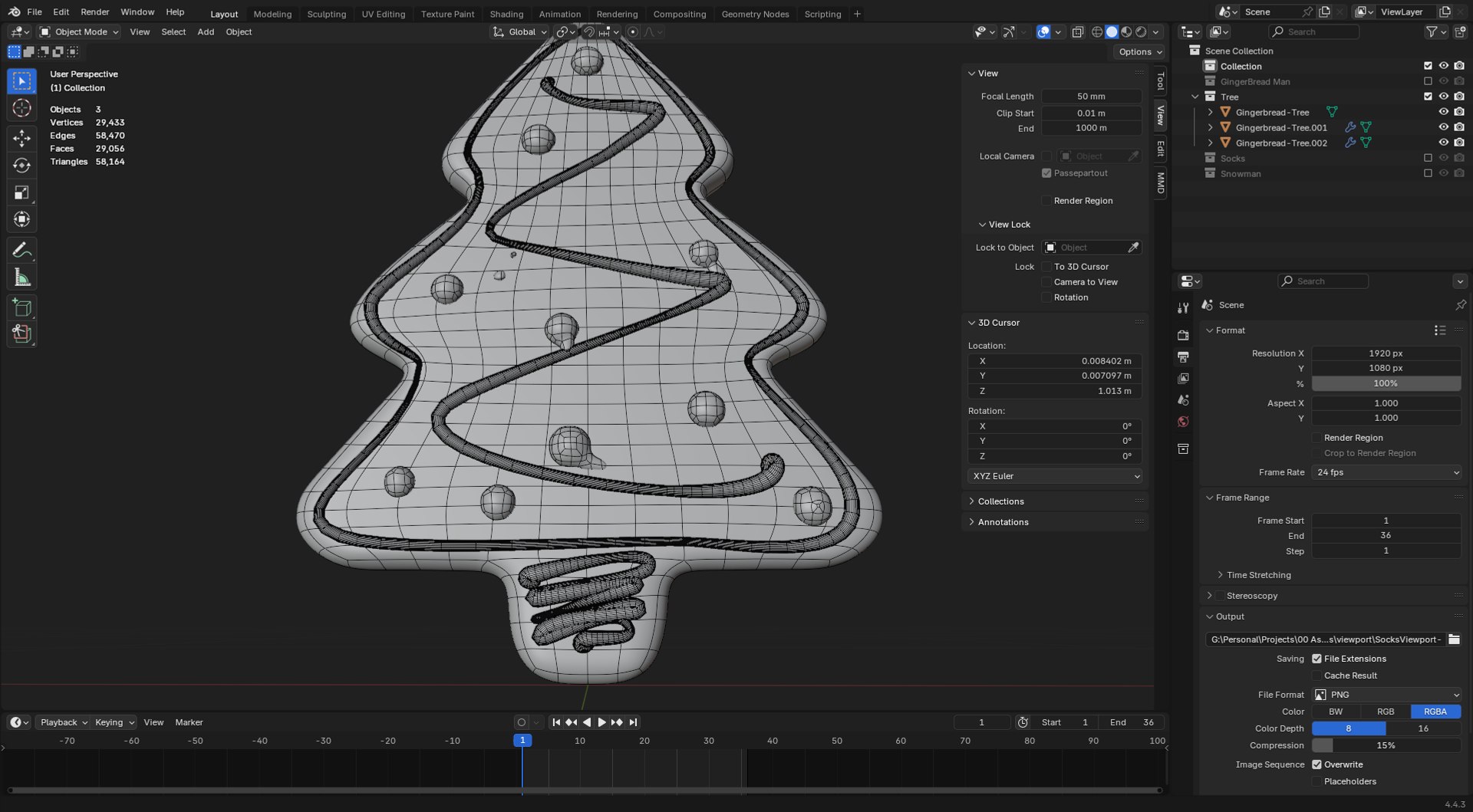
Task: Select the Rotate tool
Action: point(21,166)
